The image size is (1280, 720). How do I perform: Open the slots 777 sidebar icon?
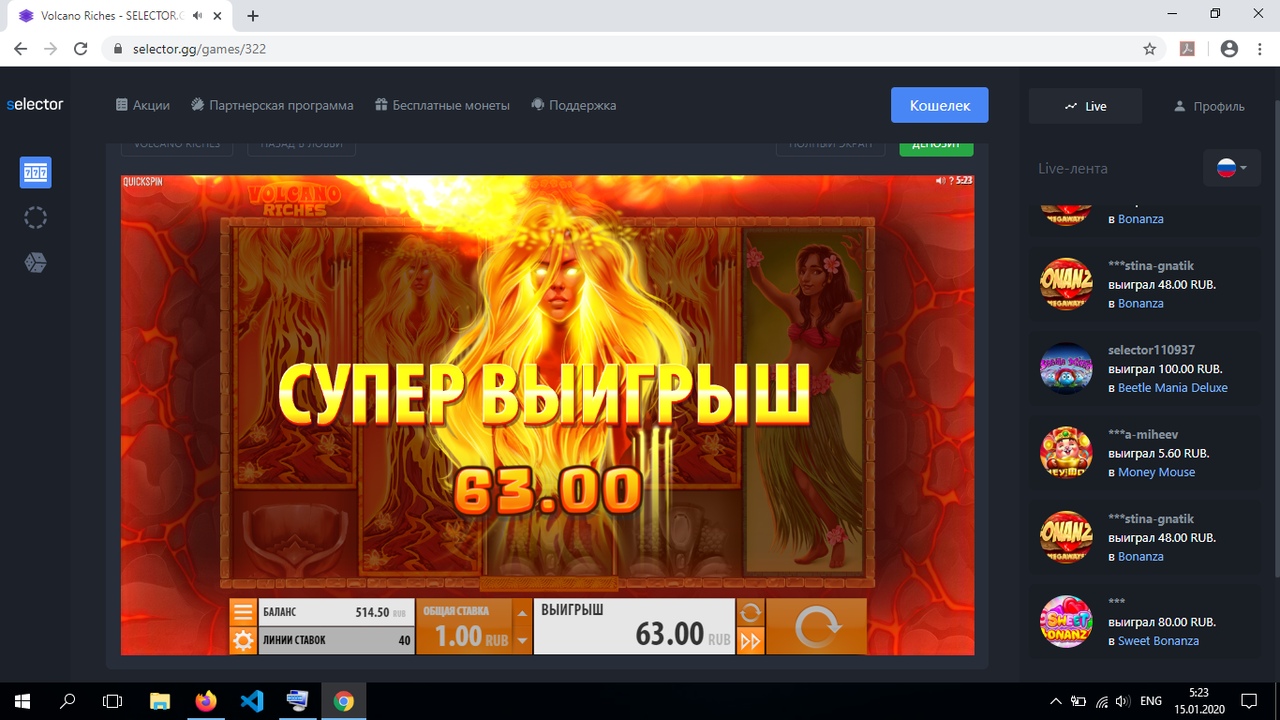point(35,173)
